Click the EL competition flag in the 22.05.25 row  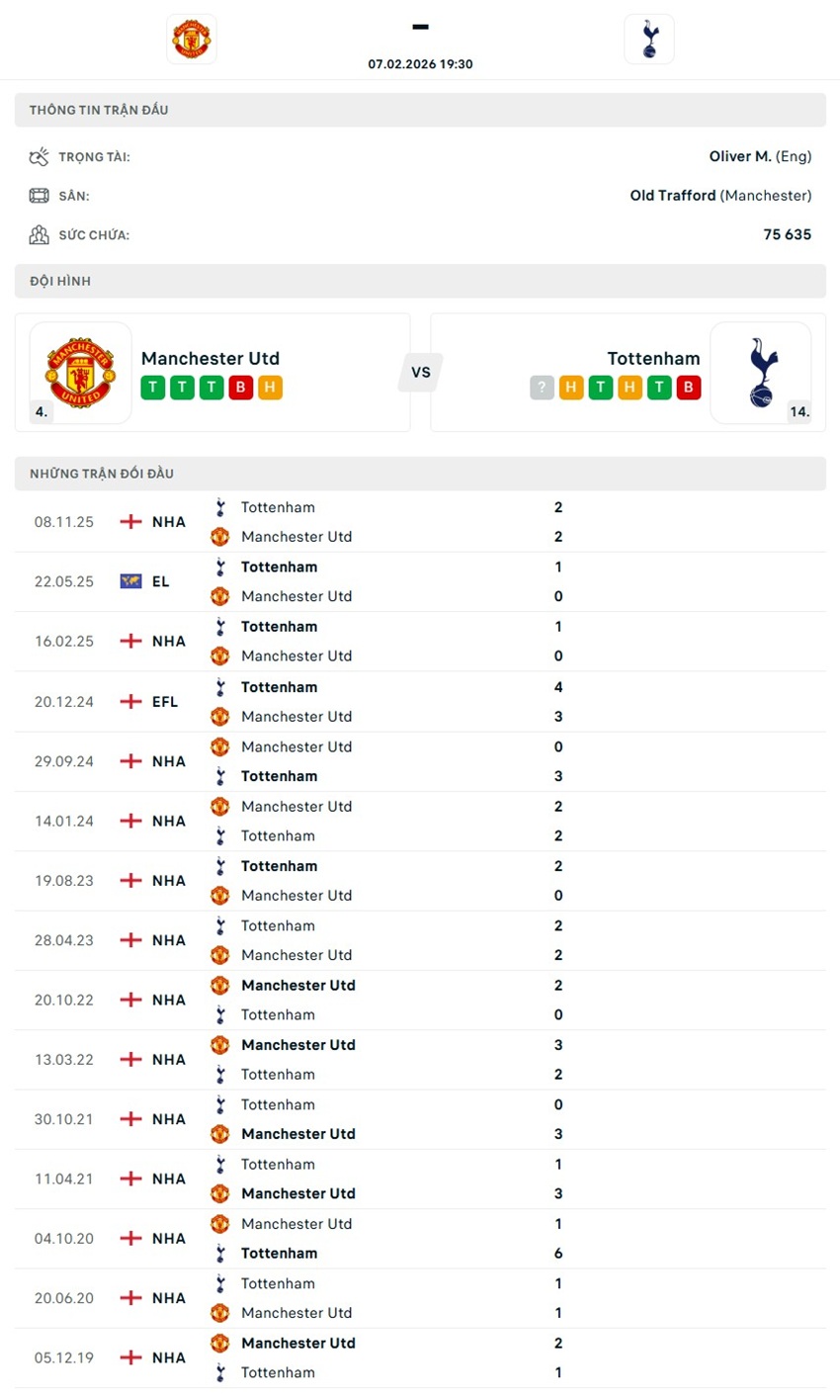129,581
